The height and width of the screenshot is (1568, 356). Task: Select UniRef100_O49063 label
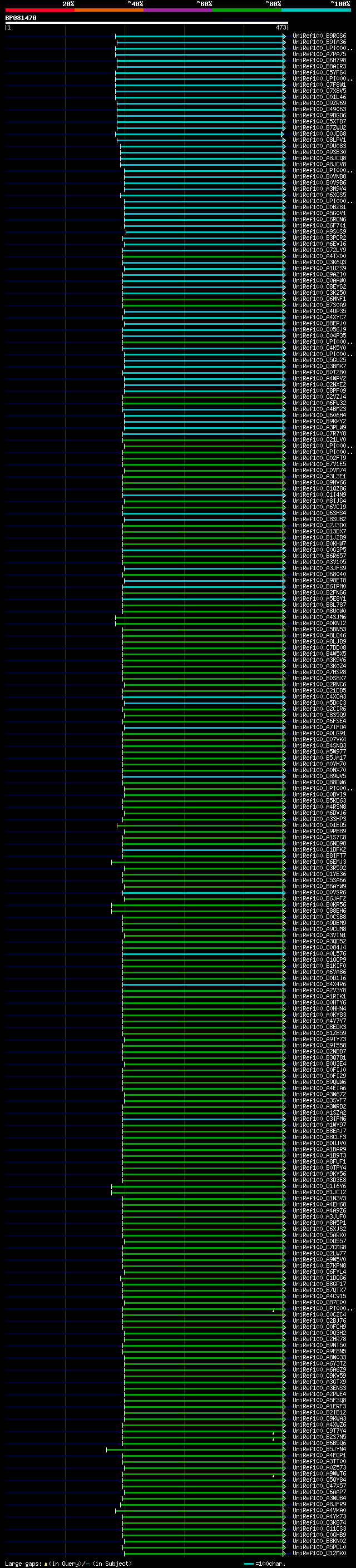(x=319, y=109)
